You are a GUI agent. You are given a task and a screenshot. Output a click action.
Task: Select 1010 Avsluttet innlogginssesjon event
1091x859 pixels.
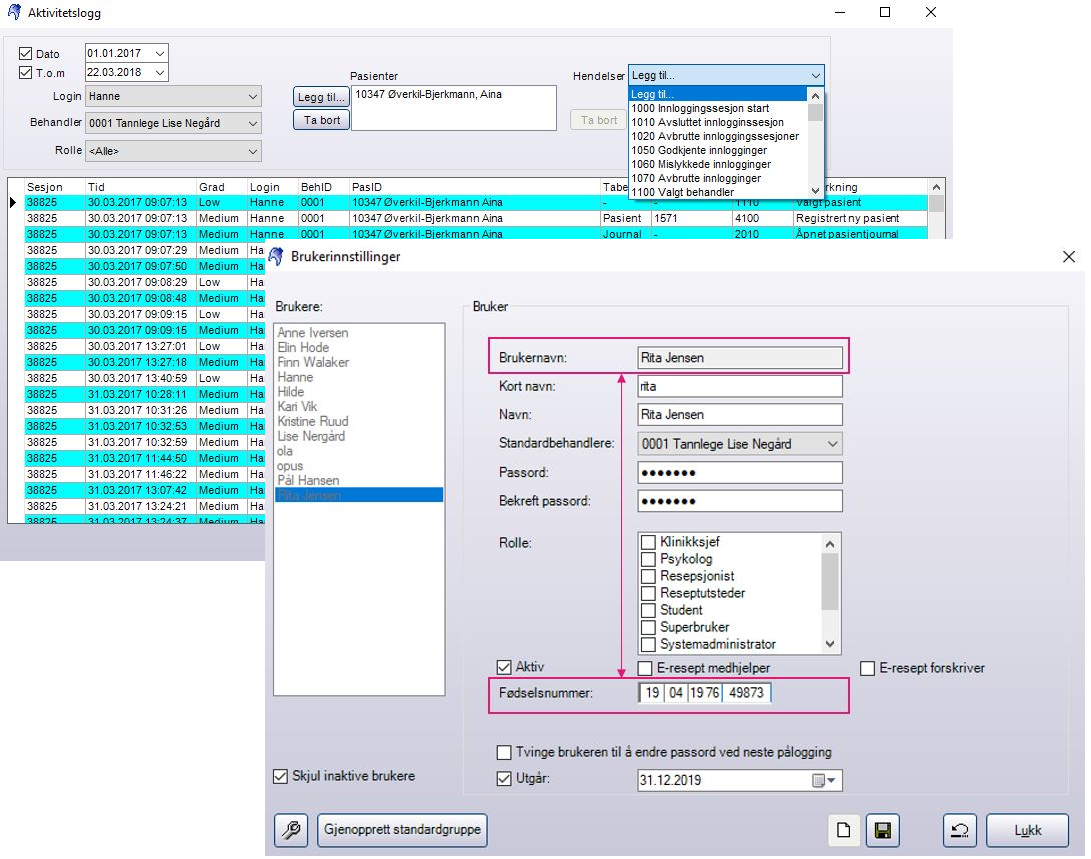coord(717,122)
